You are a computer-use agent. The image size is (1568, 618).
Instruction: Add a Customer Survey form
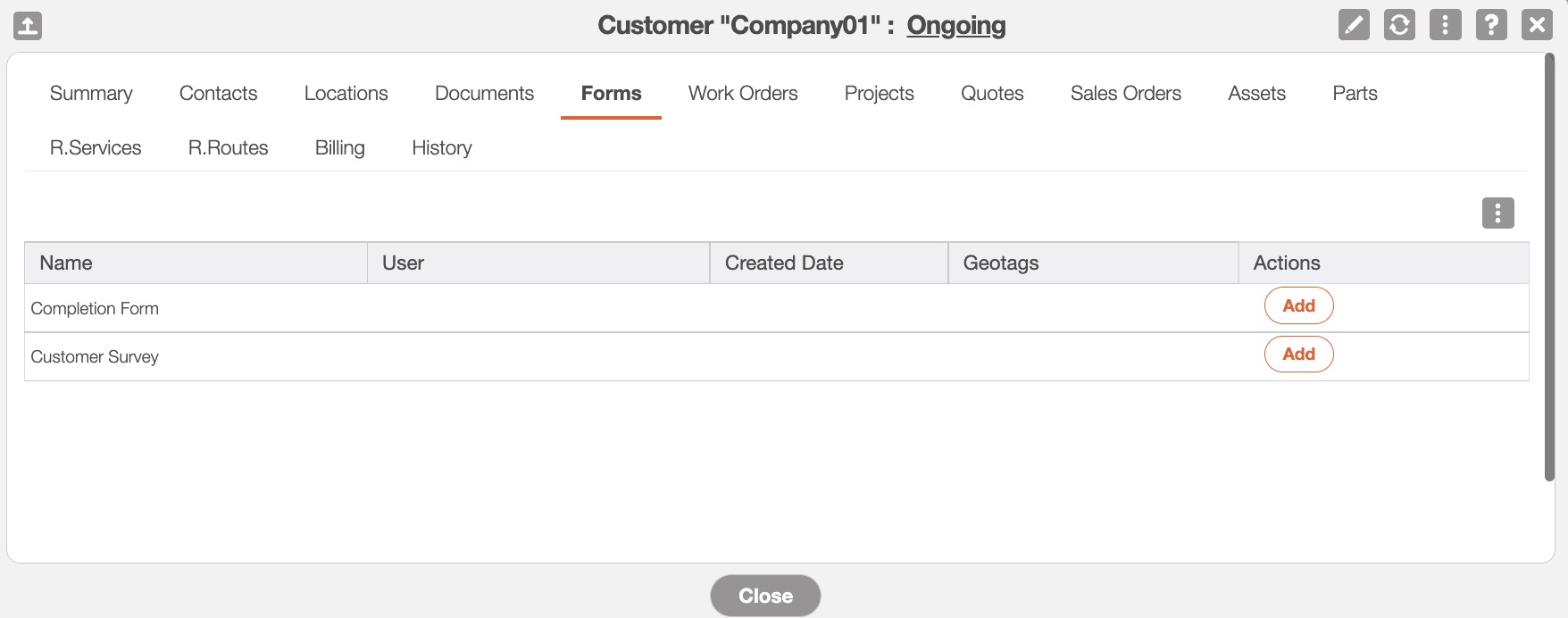pyautogui.click(x=1298, y=355)
